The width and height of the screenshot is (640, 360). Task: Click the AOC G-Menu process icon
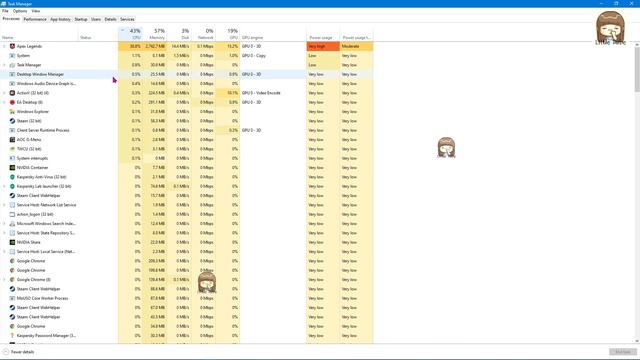coord(12,140)
